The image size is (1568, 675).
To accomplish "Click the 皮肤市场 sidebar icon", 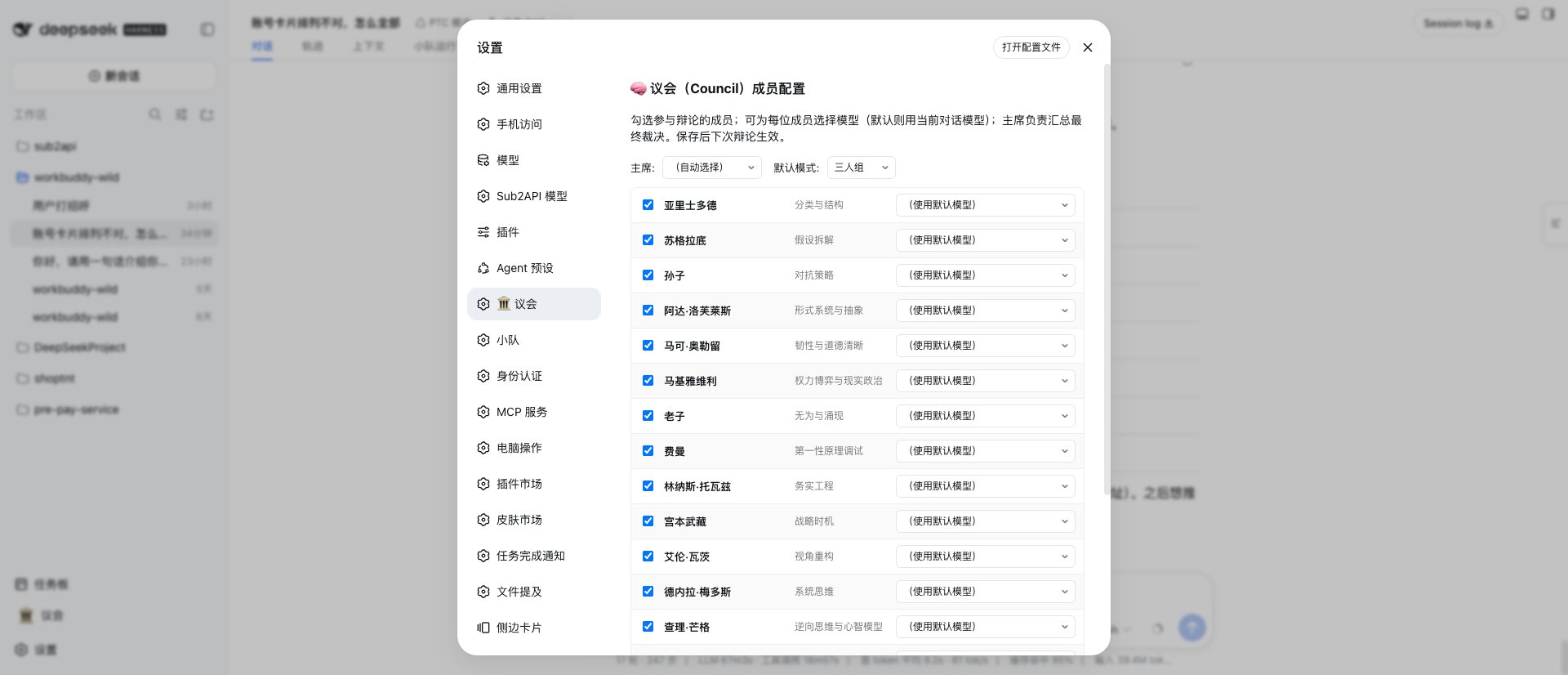I will pos(483,520).
